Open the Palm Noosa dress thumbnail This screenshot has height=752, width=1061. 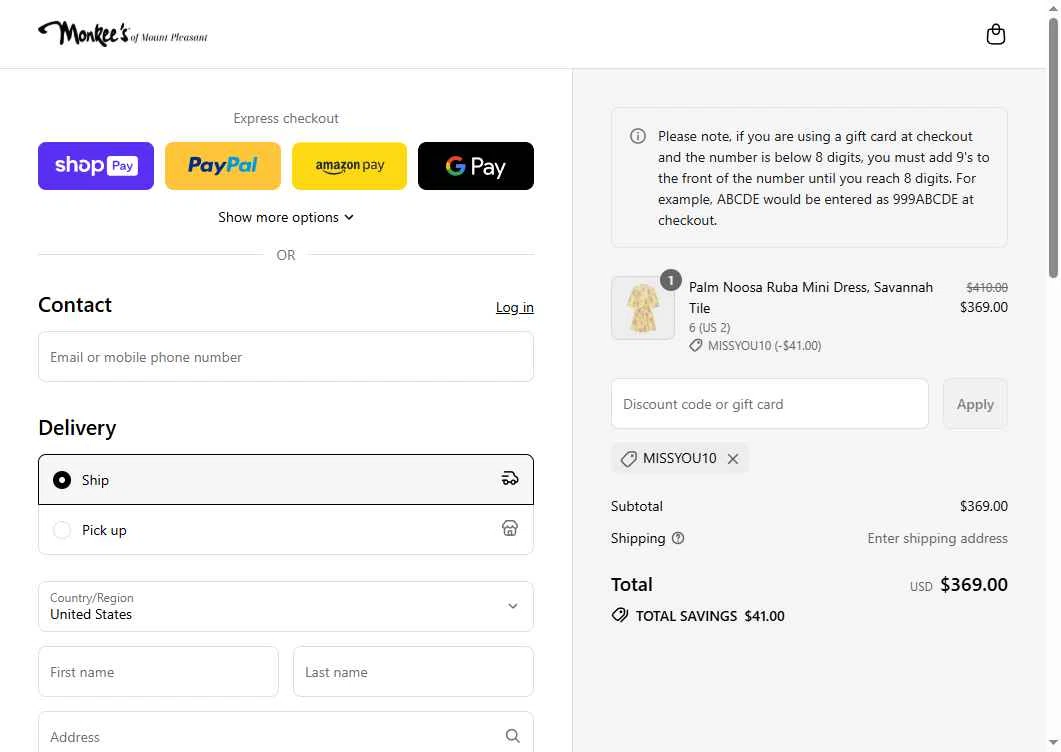point(643,308)
